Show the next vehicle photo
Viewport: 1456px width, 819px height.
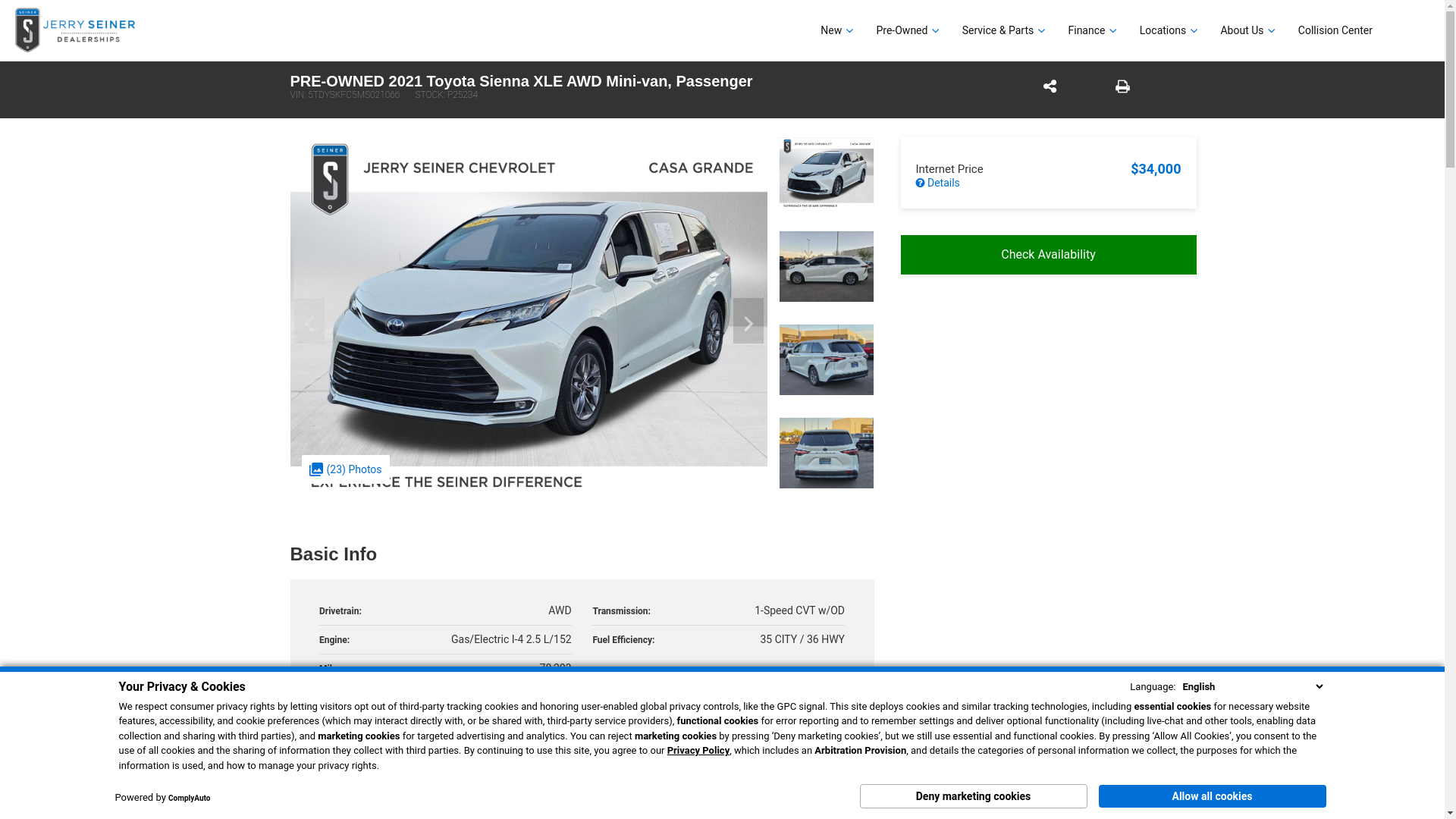tap(748, 321)
